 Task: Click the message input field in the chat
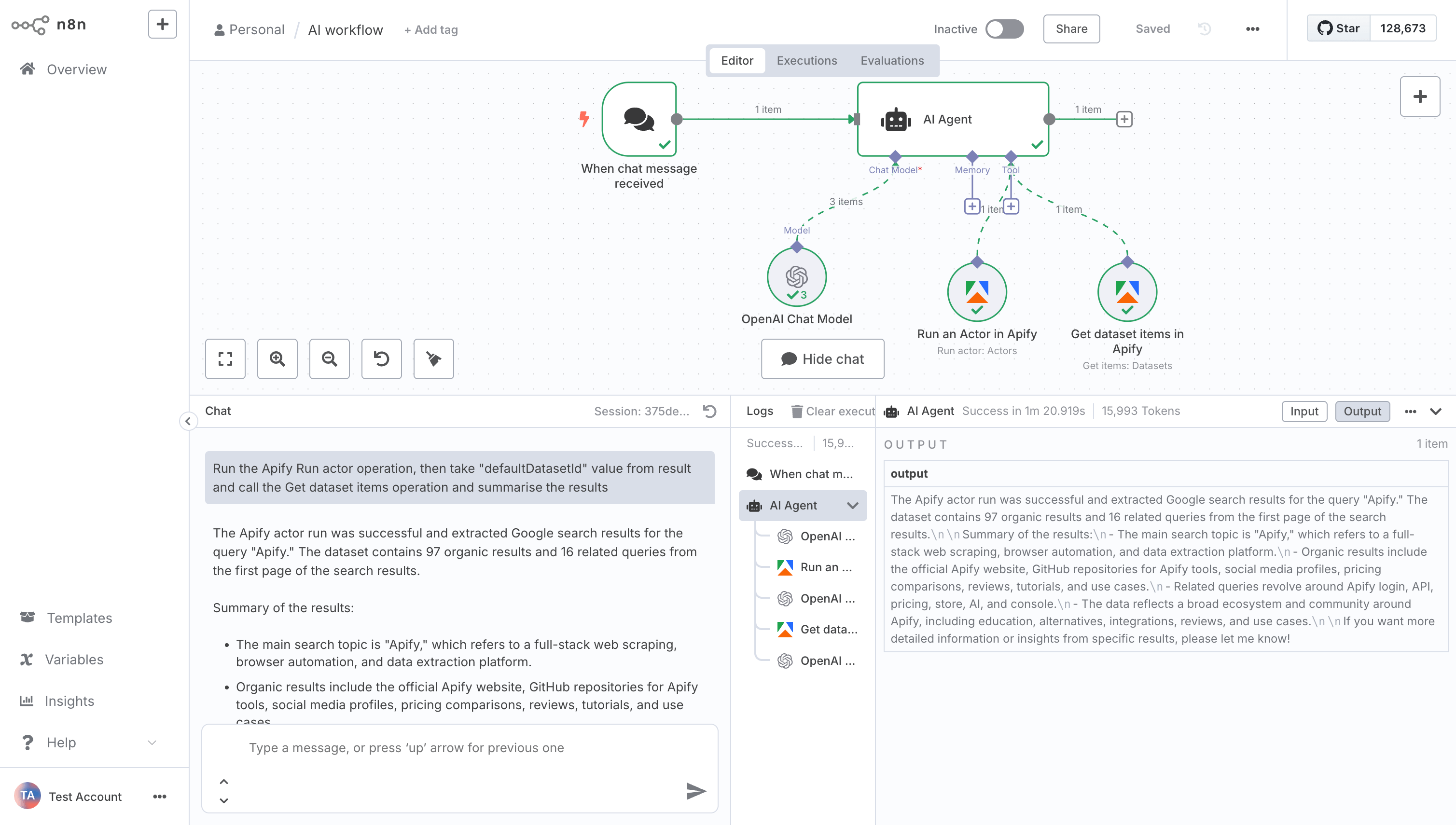tap(459, 748)
